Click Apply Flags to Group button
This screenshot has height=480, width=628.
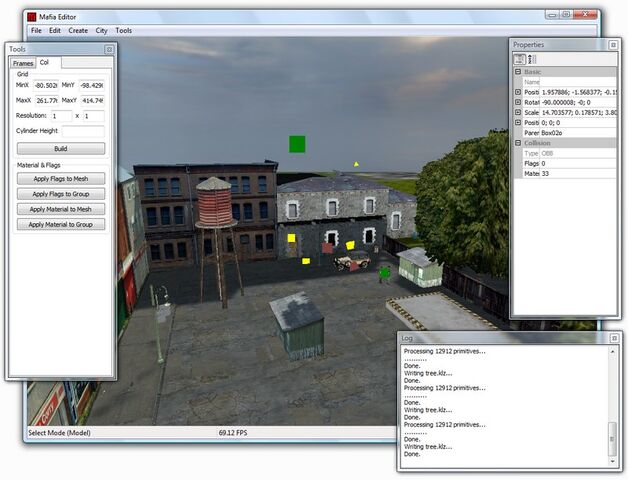61,194
